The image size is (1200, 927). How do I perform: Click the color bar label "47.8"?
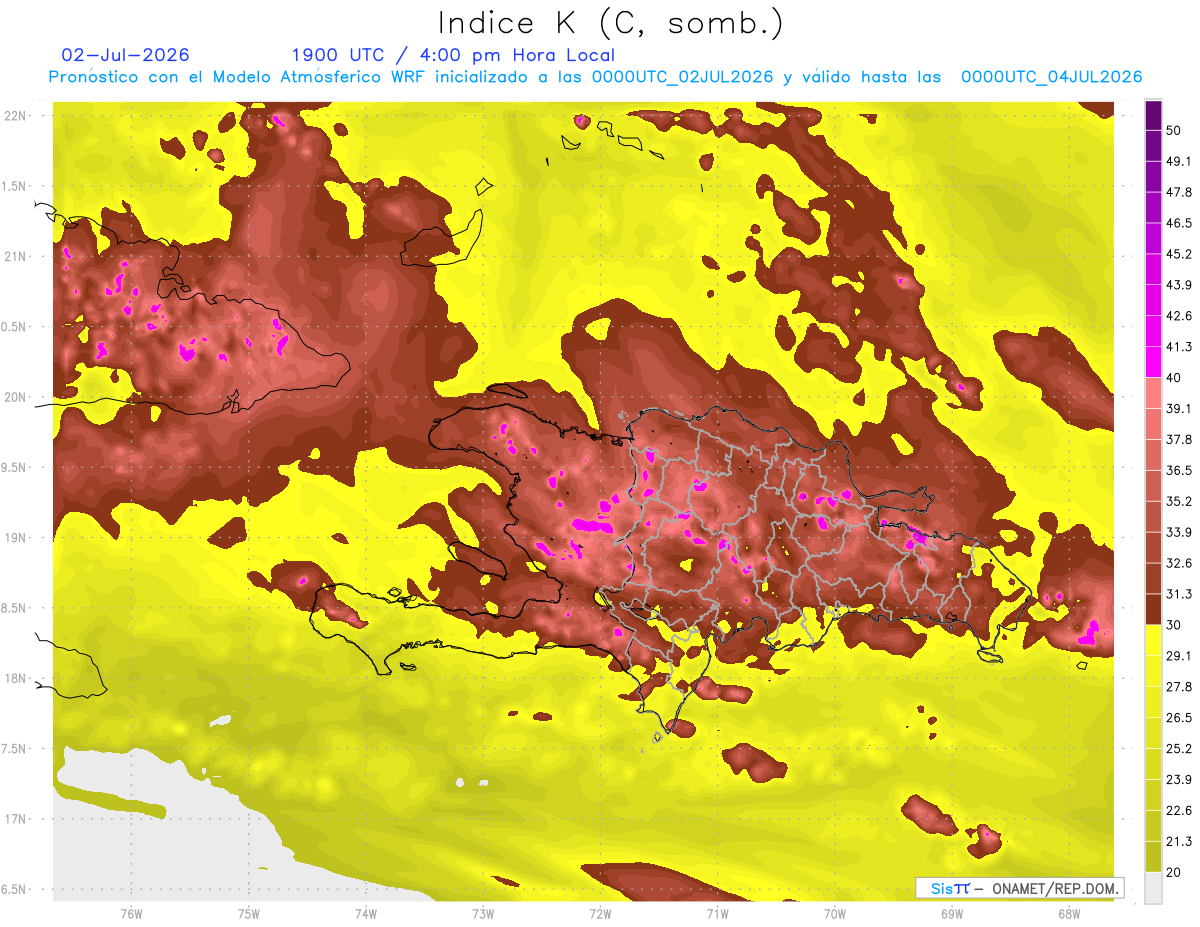pyautogui.click(x=1180, y=192)
